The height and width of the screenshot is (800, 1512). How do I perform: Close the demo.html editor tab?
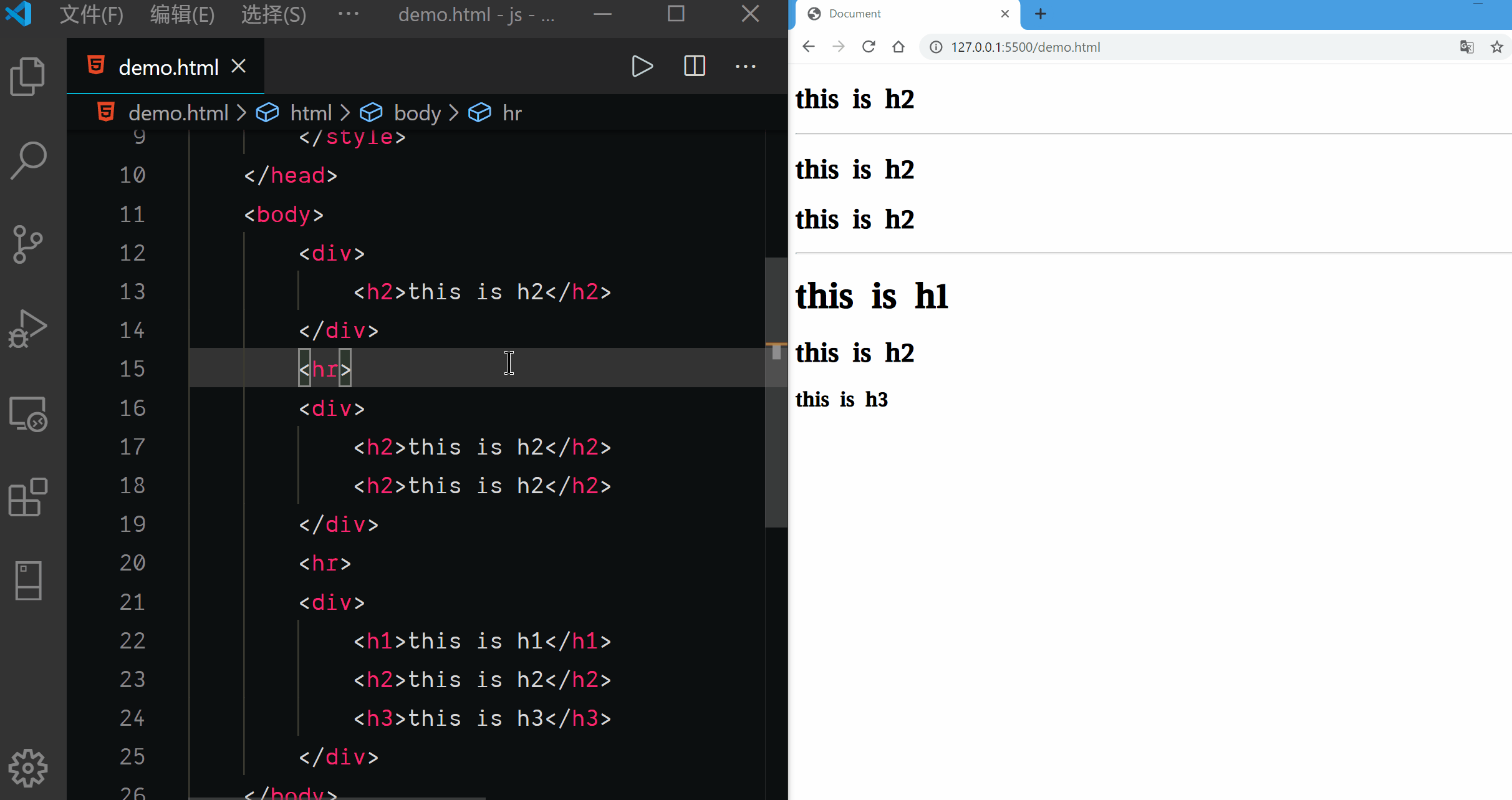tap(239, 66)
